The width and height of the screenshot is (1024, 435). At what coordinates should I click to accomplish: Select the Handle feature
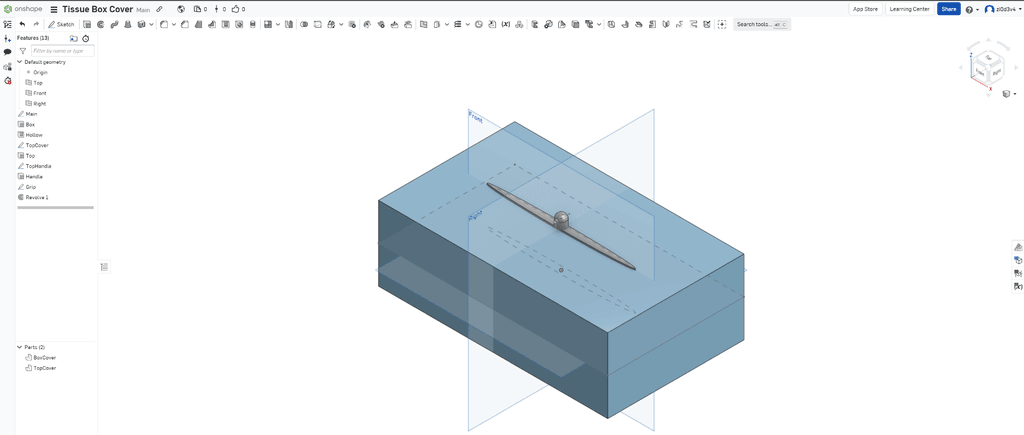click(34, 176)
